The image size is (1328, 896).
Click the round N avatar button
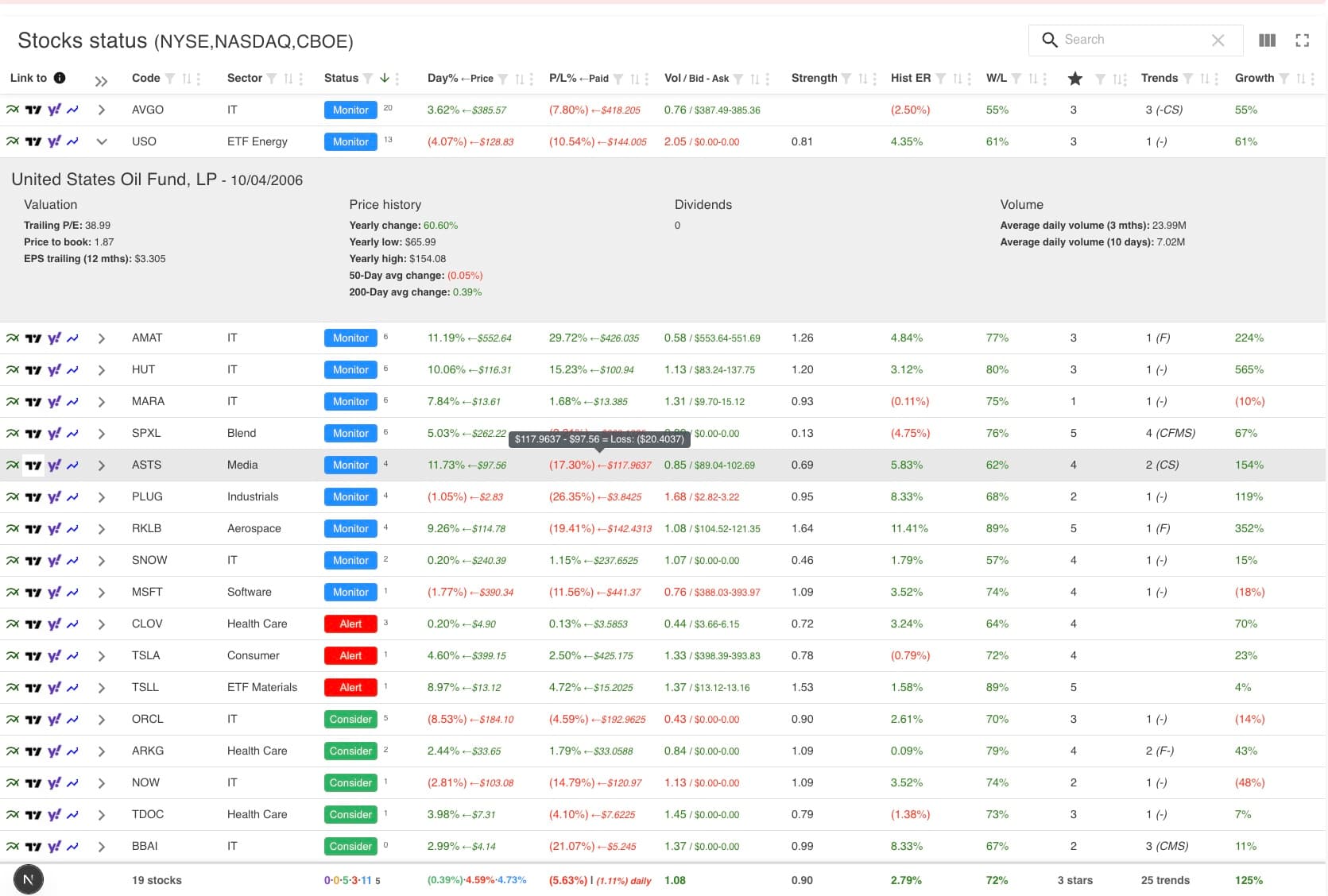pyautogui.click(x=29, y=879)
